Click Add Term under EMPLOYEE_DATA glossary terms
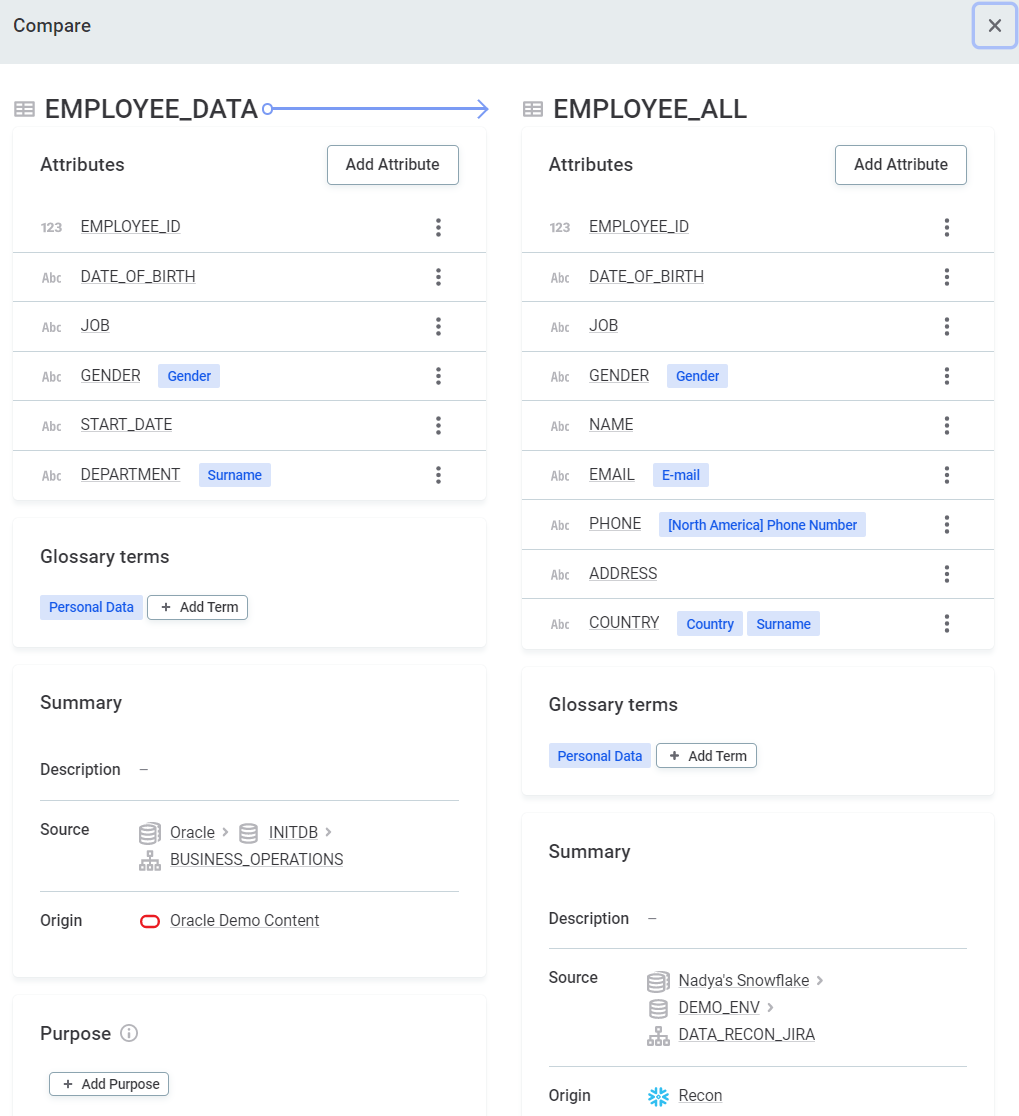 pos(198,607)
